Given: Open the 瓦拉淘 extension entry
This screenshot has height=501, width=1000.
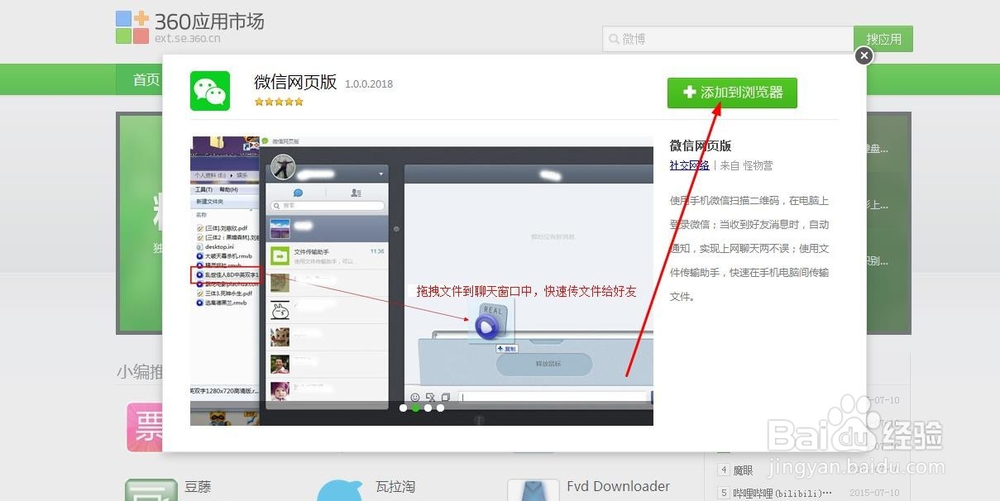Looking at the screenshot, I should [395, 487].
